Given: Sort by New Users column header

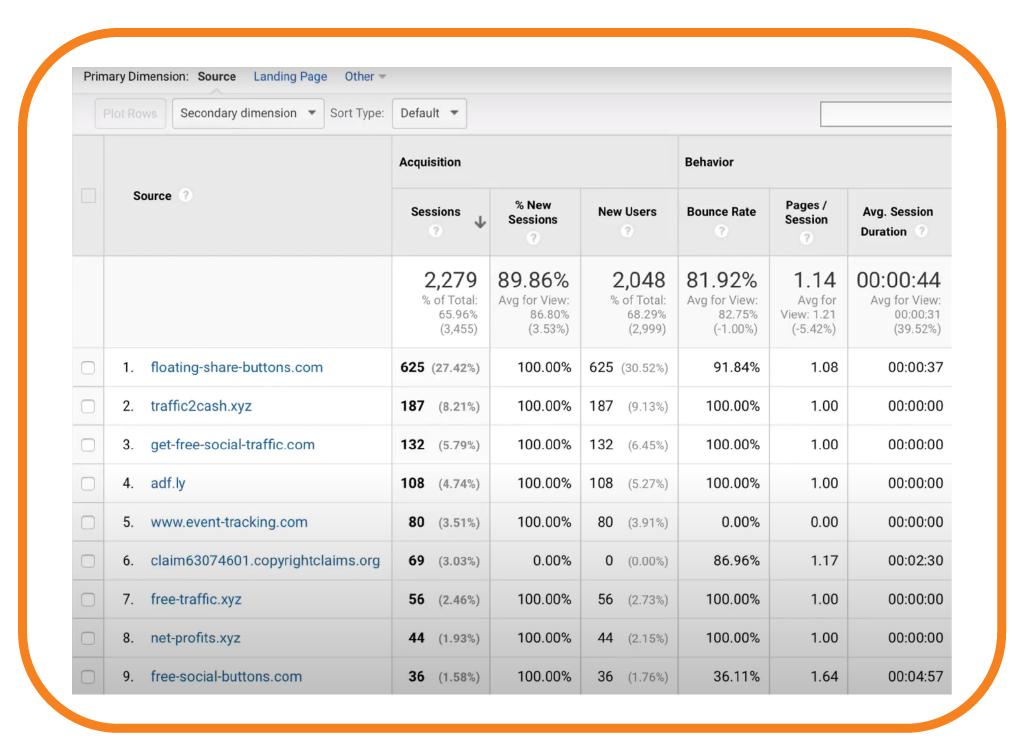Looking at the screenshot, I should (627, 212).
